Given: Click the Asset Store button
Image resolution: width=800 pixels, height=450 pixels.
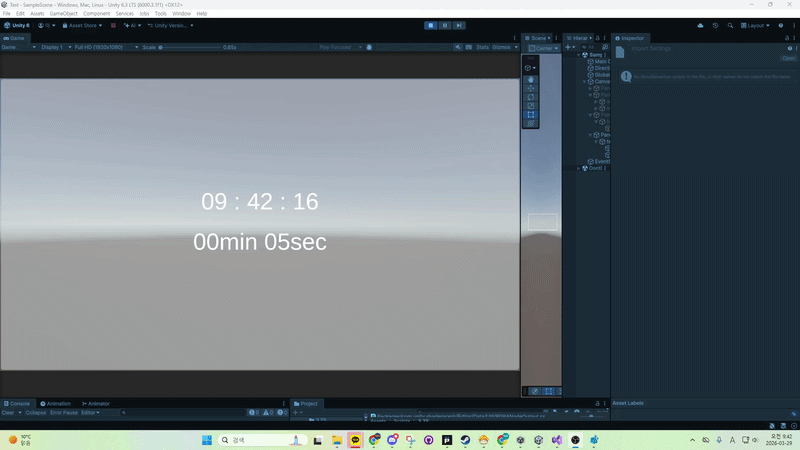Looking at the screenshot, I should 82,26.
